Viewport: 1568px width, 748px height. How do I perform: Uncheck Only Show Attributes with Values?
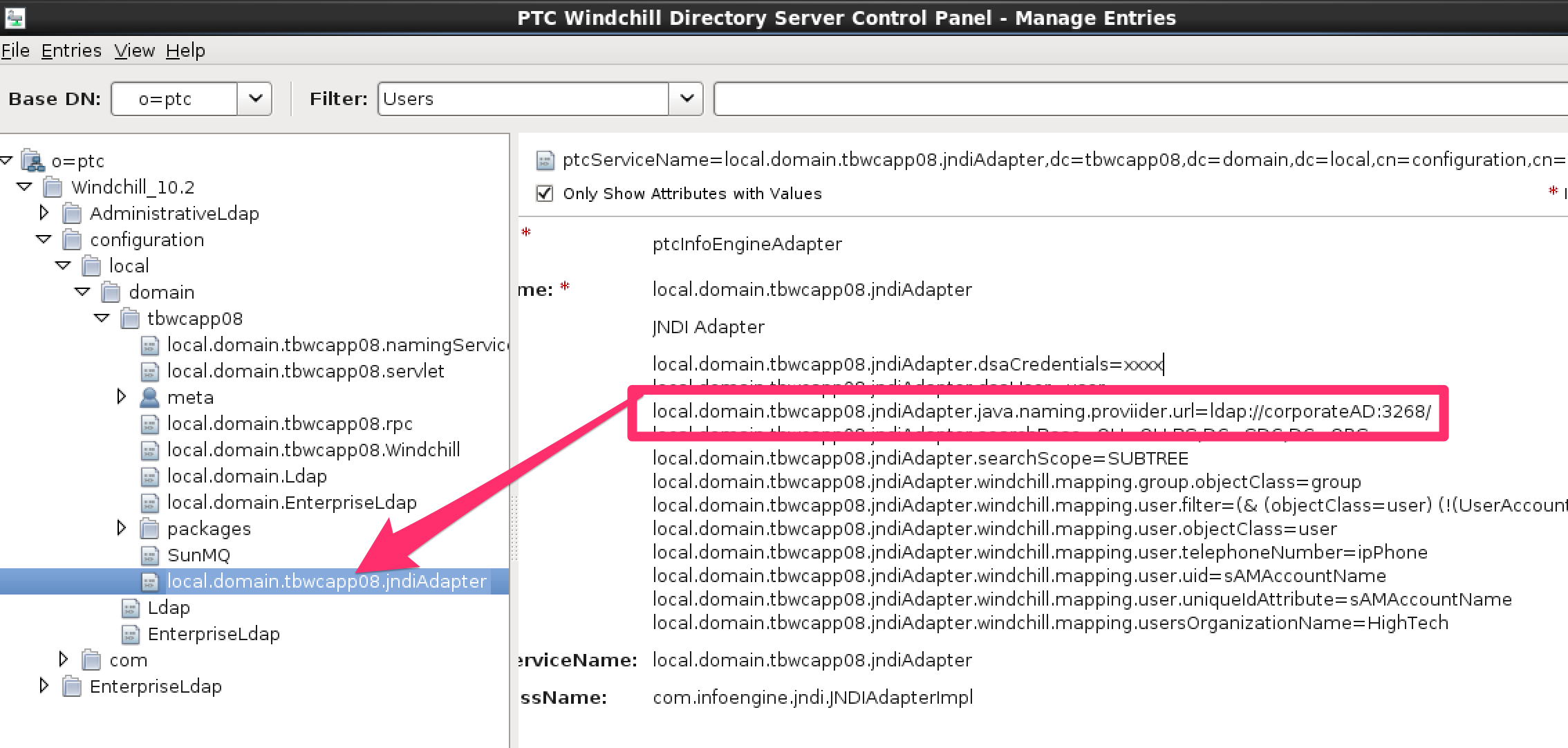(x=545, y=194)
